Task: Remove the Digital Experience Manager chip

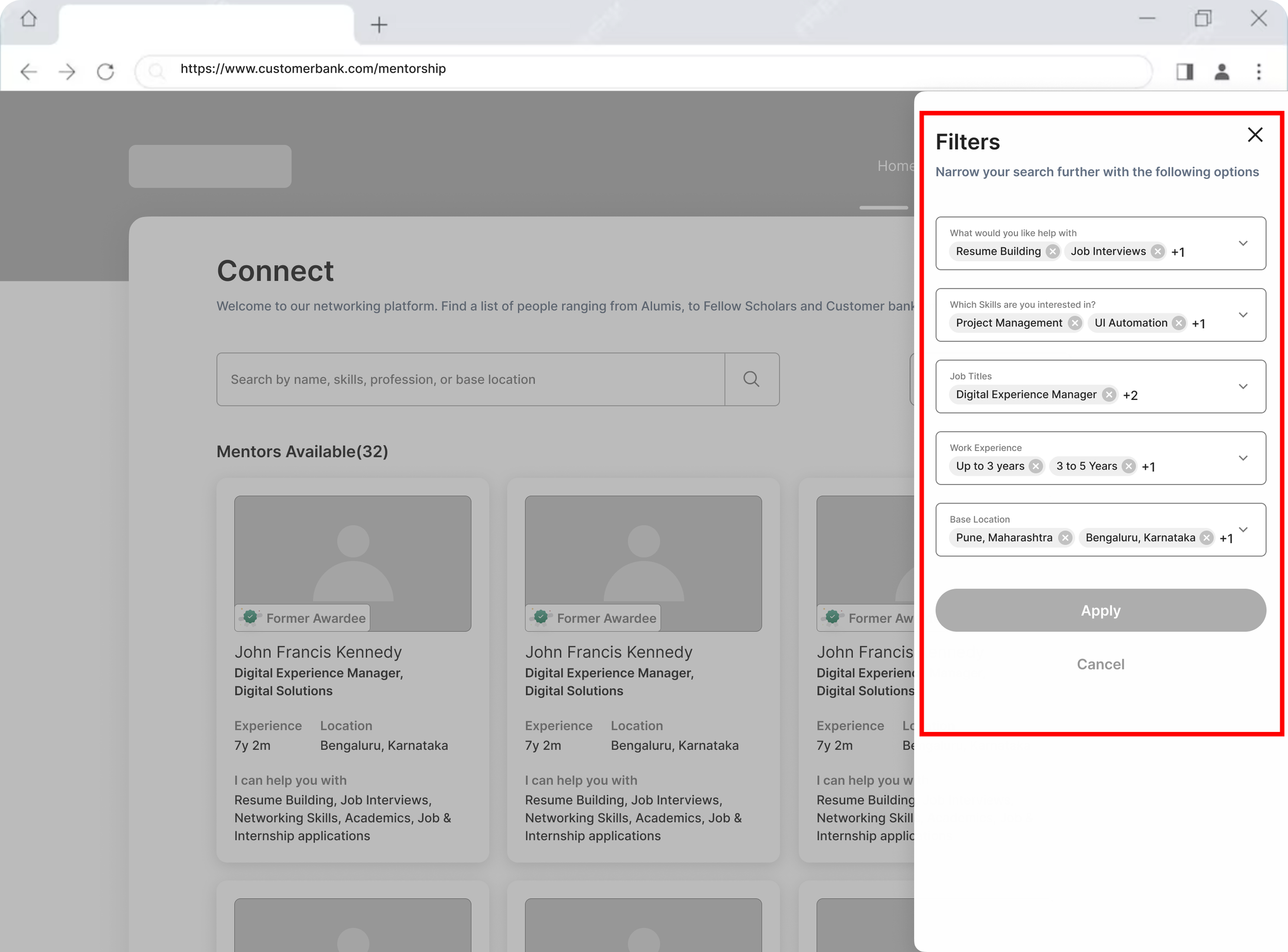Action: [1108, 394]
